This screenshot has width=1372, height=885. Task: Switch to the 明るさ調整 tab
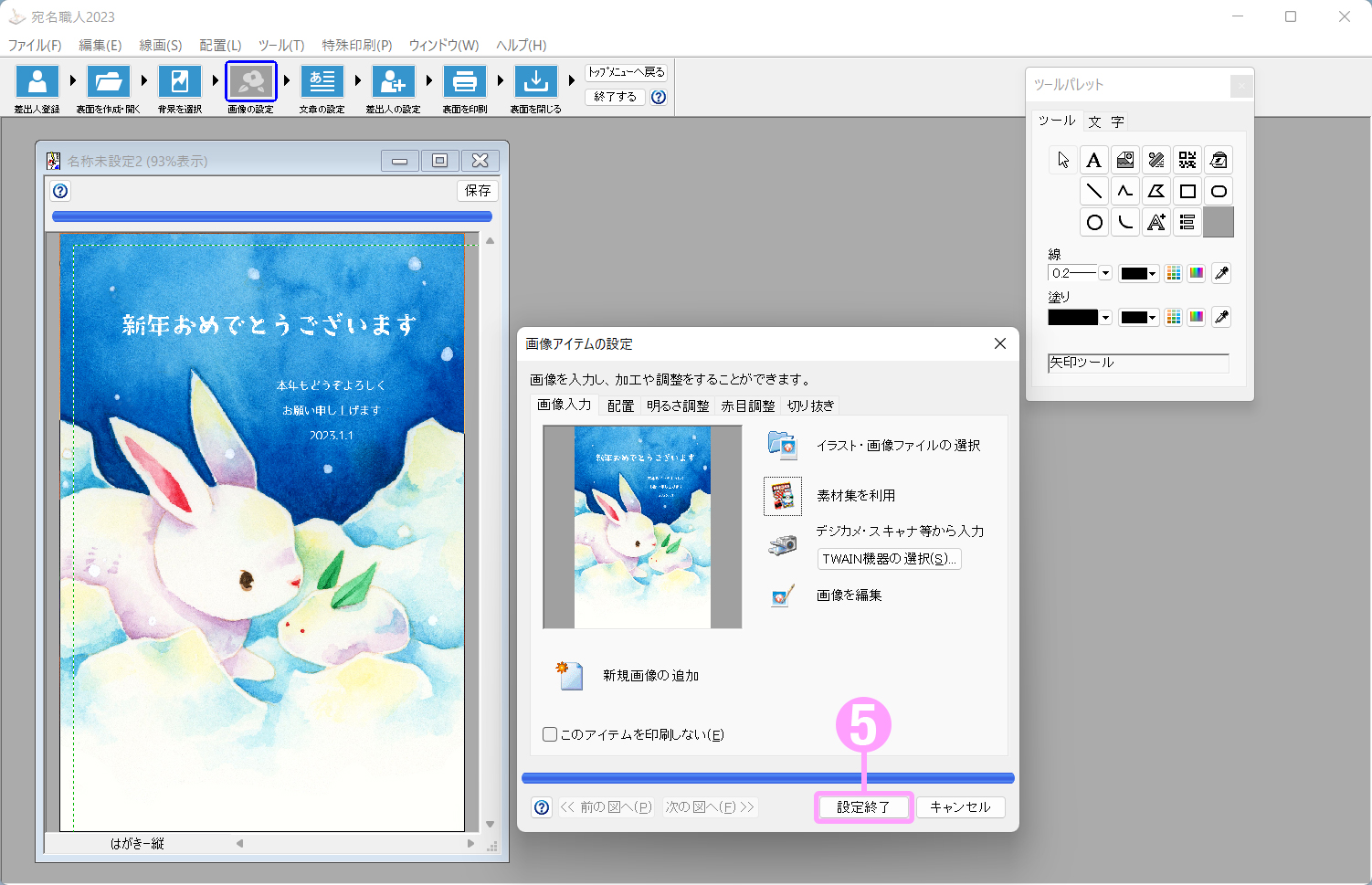[x=677, y=406]
